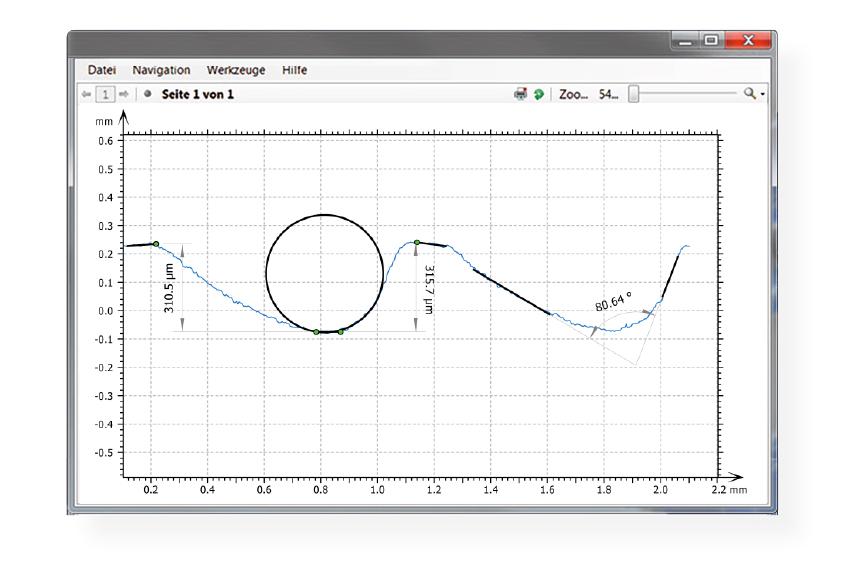Viewport: 848px width, 565px height.
Task: Open the Hilfe menu
Action: tap(294, 70)
